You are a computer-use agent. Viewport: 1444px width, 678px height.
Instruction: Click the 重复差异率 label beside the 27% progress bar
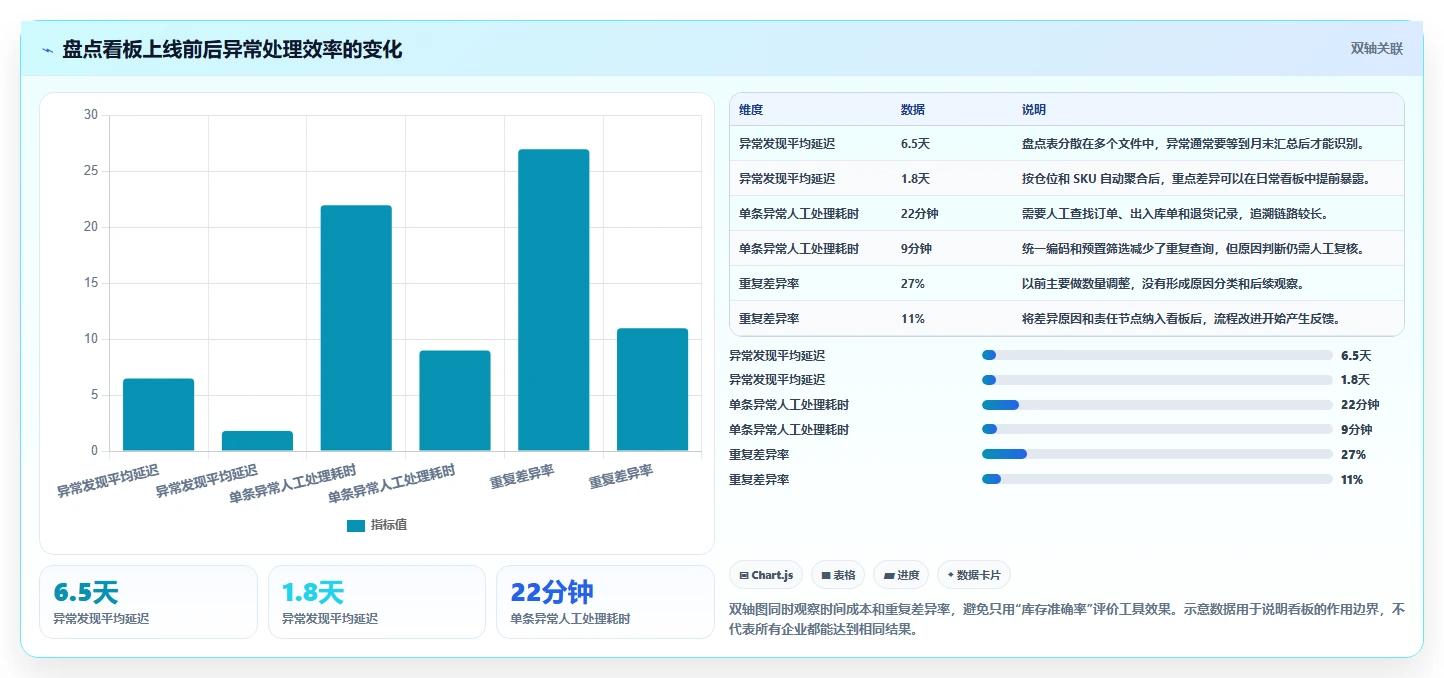[x=759, y=454]
